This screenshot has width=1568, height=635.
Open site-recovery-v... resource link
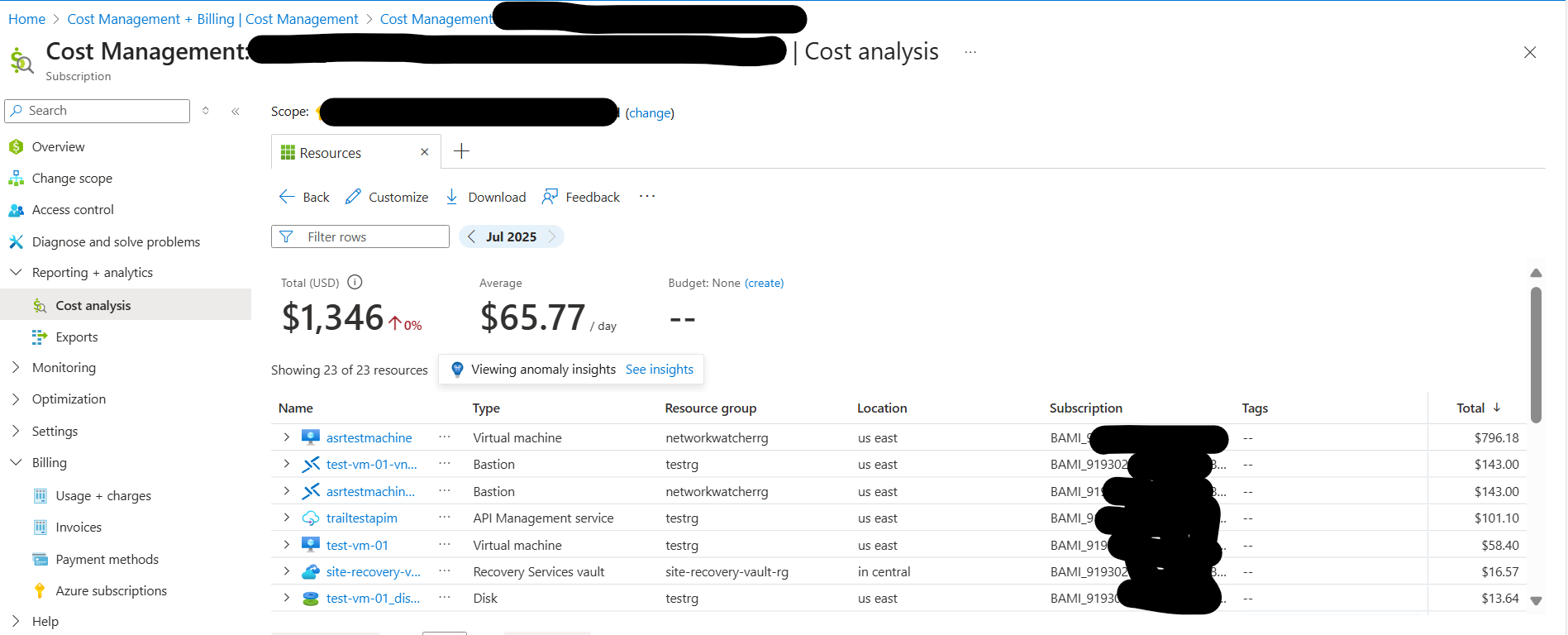coord(373,571)
